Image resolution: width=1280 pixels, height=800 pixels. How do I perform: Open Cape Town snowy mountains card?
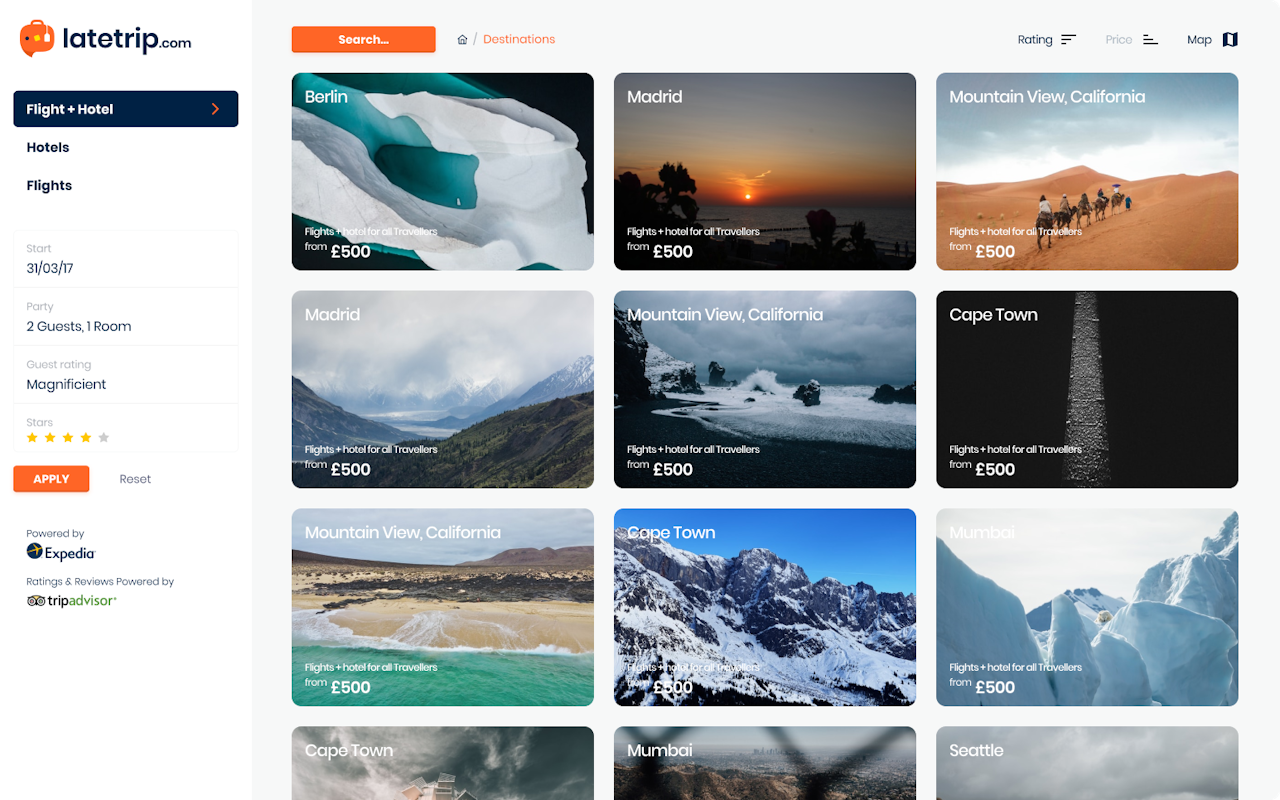click(765, 607)
